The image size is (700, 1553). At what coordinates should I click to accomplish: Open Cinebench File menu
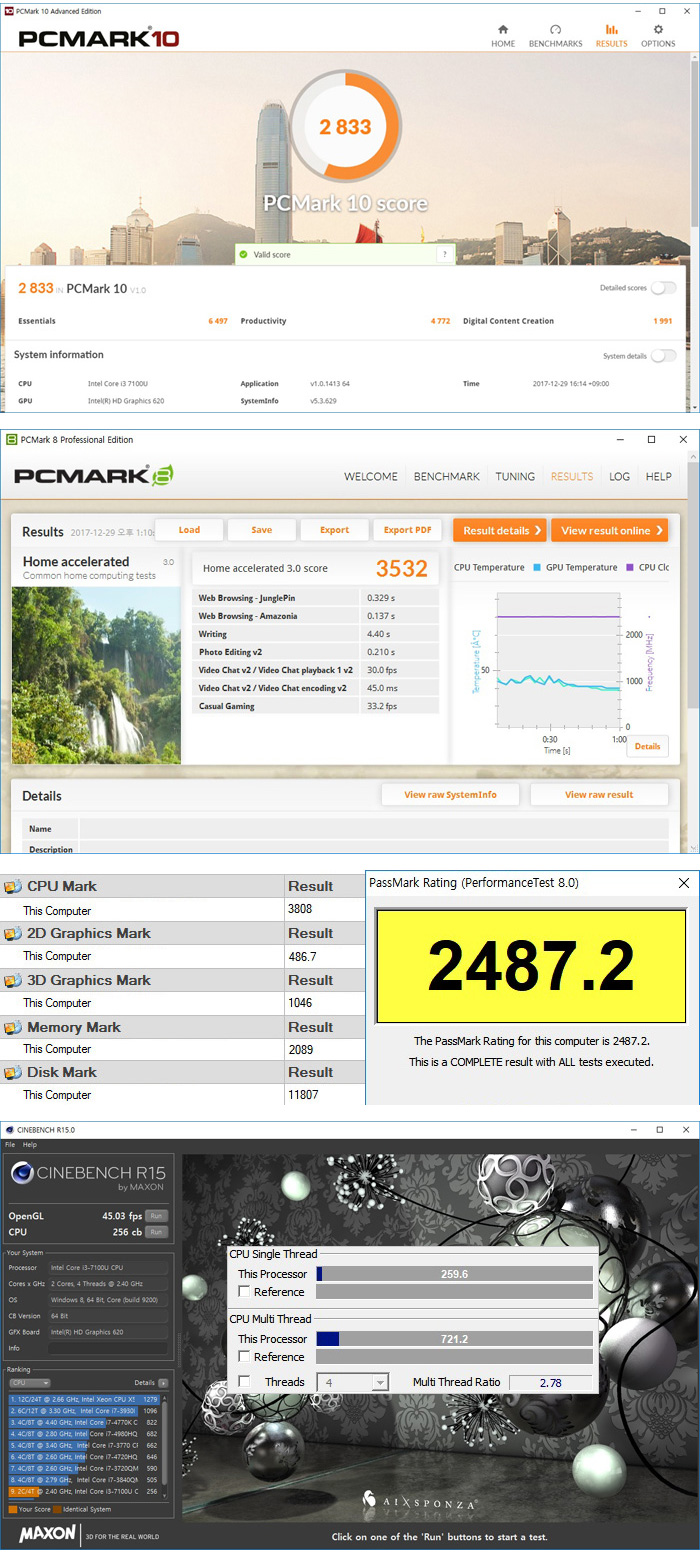[x=10, y=1145]
